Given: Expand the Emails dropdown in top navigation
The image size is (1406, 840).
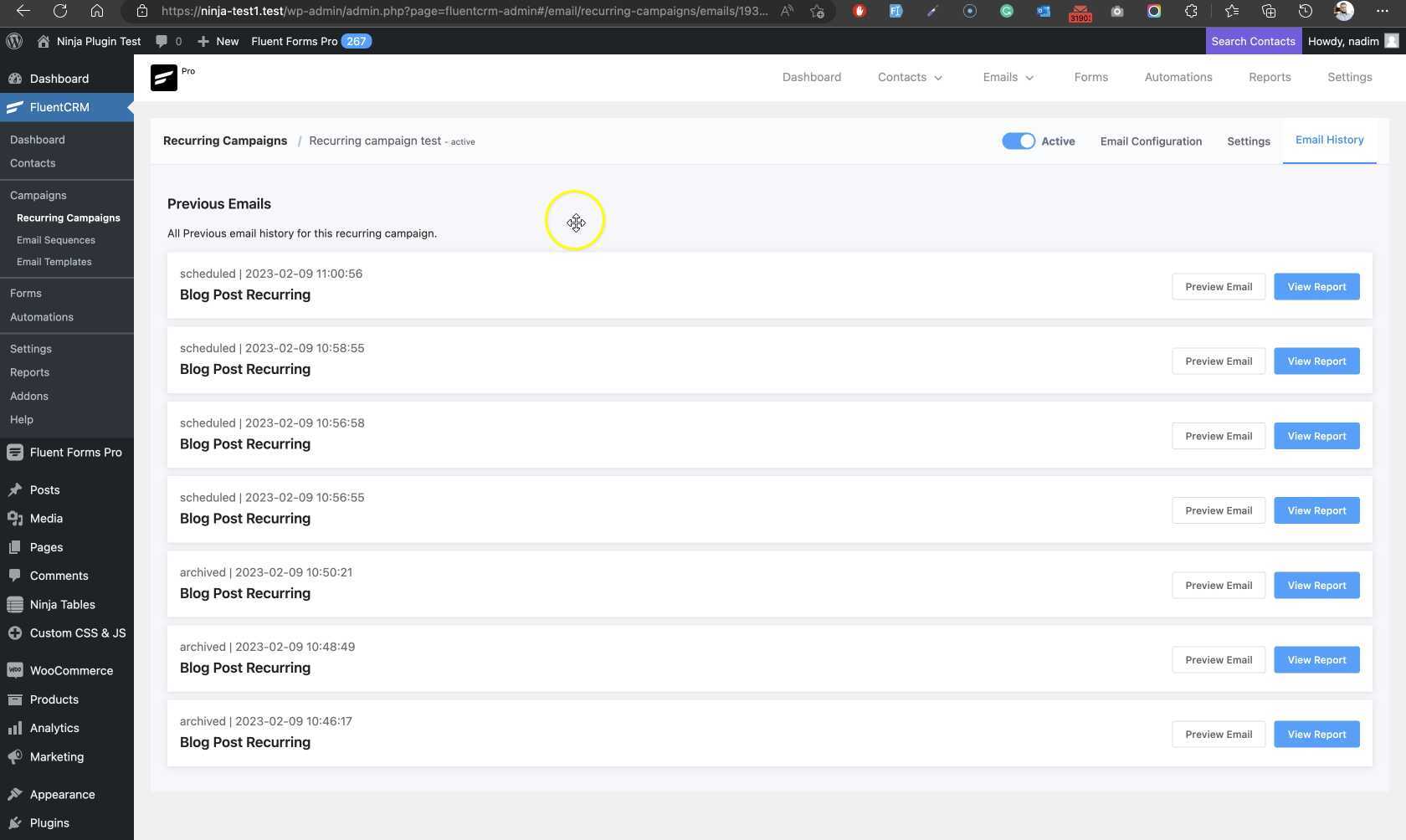Looking at the screenshot, I should (1008, 77).
